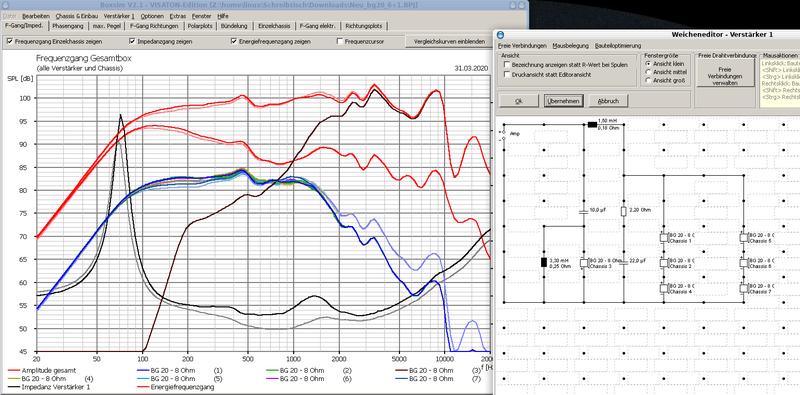Click the Übernehmen button

(563, 101)
